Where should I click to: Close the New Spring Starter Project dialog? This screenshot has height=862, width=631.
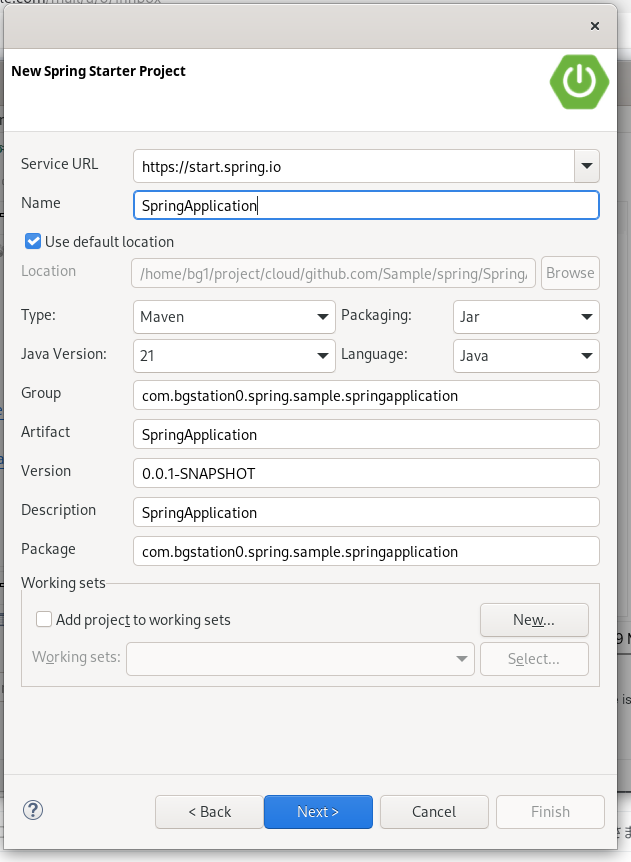click(x=594, y=26)
